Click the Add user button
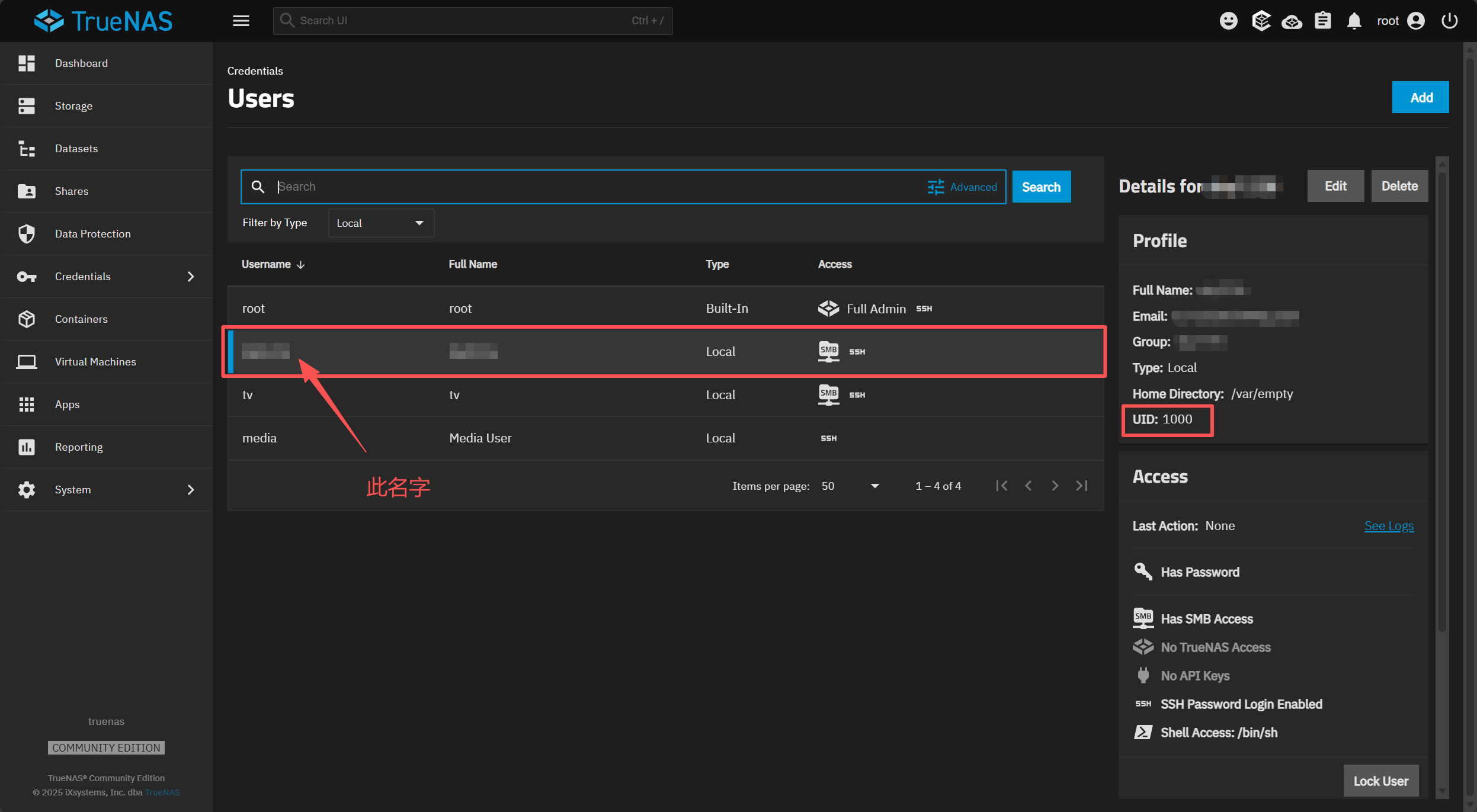Viewport: 1477px width, 812px height. tap(1420, 97)
